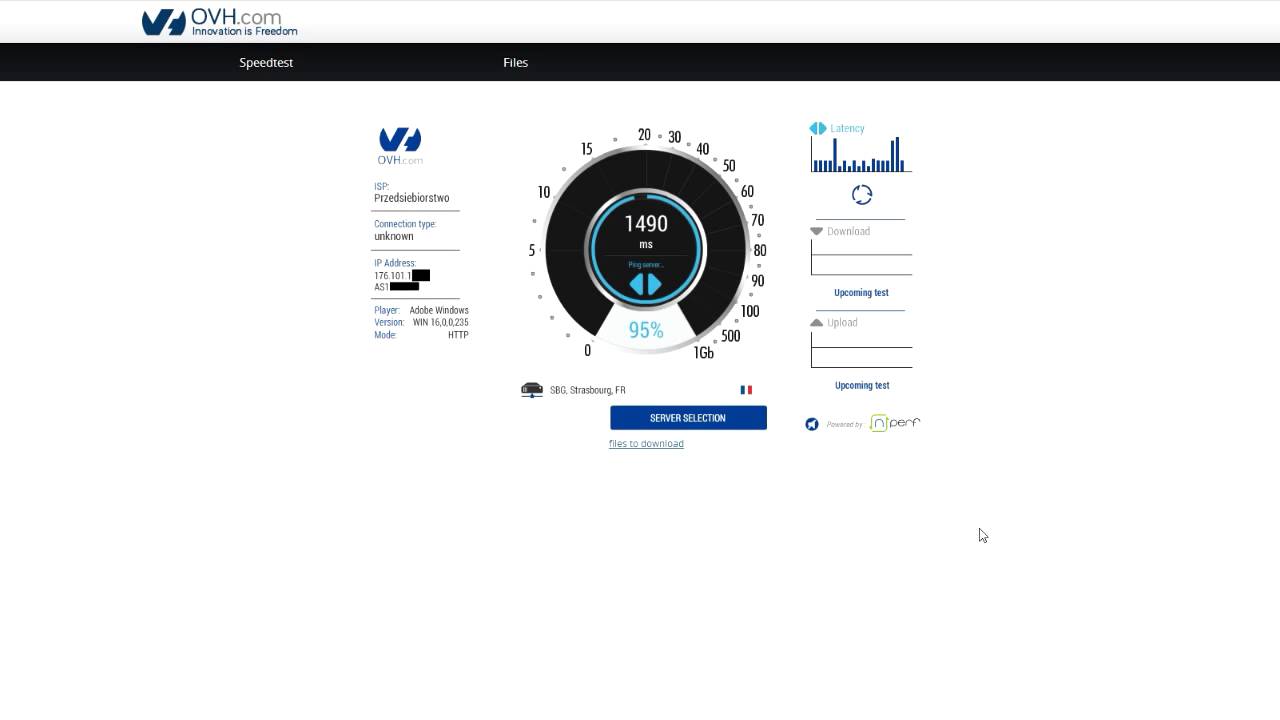Screen dimensions: 1280x720
Task: Click the HTTP mode value
Action: [x=458, y=335]
